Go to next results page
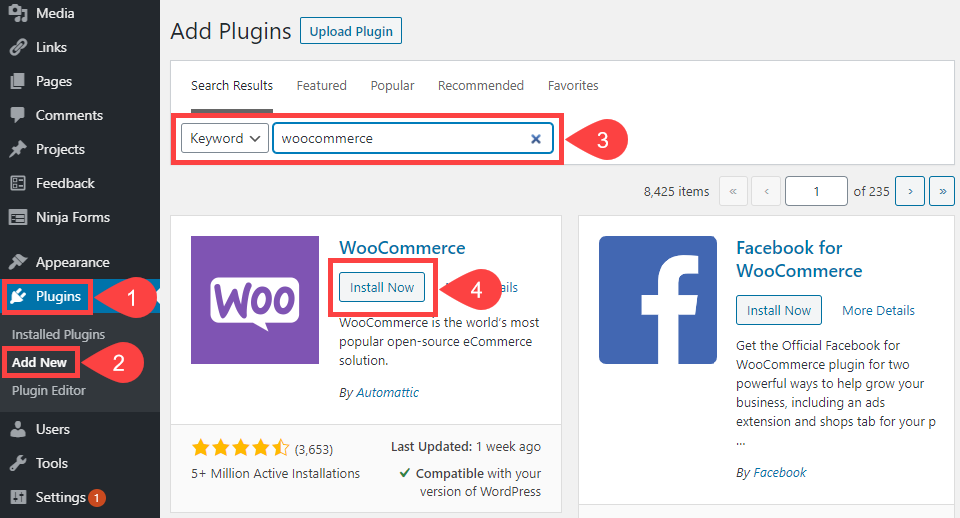Viewport: 960px width, 518px height. [910, 192]
